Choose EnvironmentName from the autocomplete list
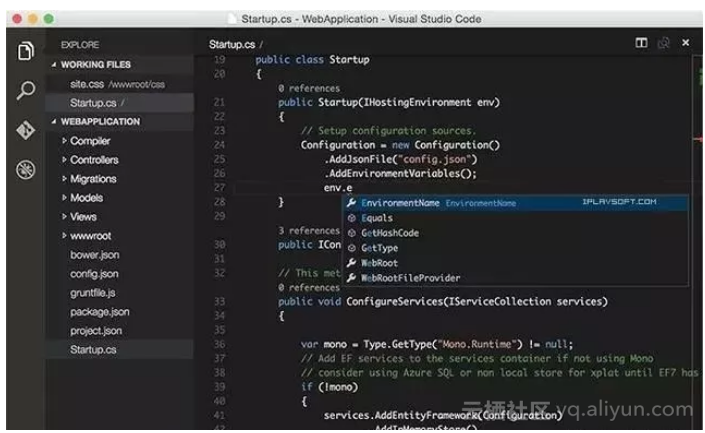 coord(516,203)
